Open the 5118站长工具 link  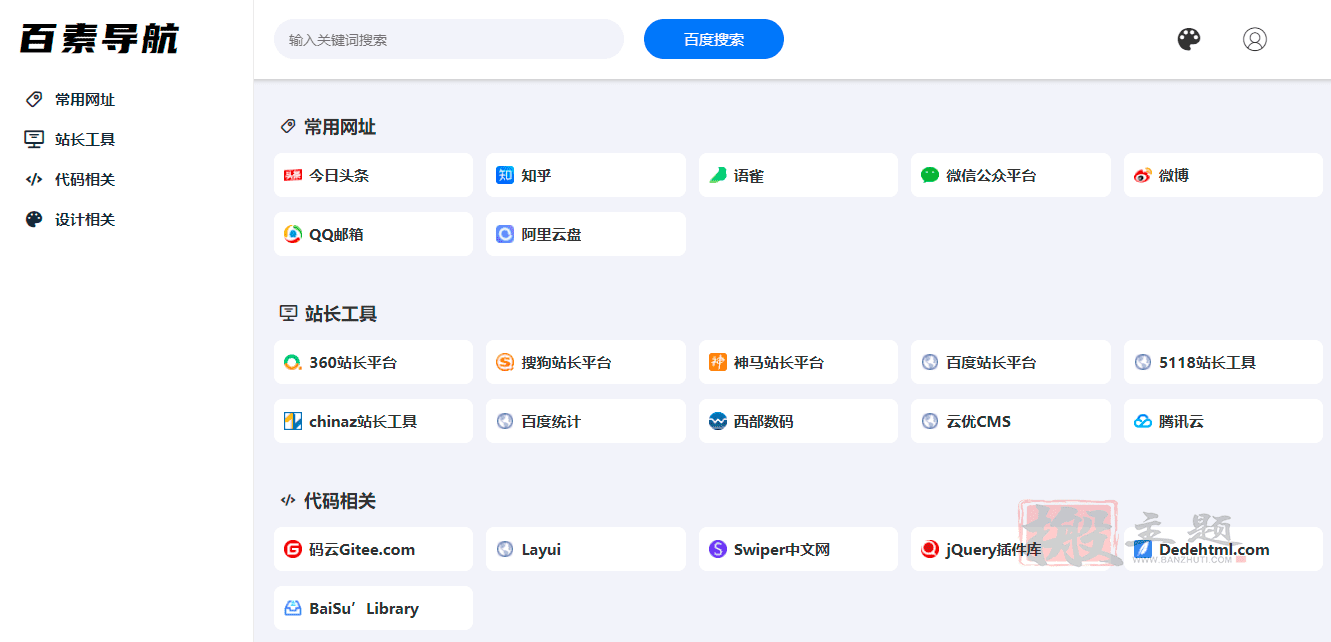click(x=1223, y=362)
